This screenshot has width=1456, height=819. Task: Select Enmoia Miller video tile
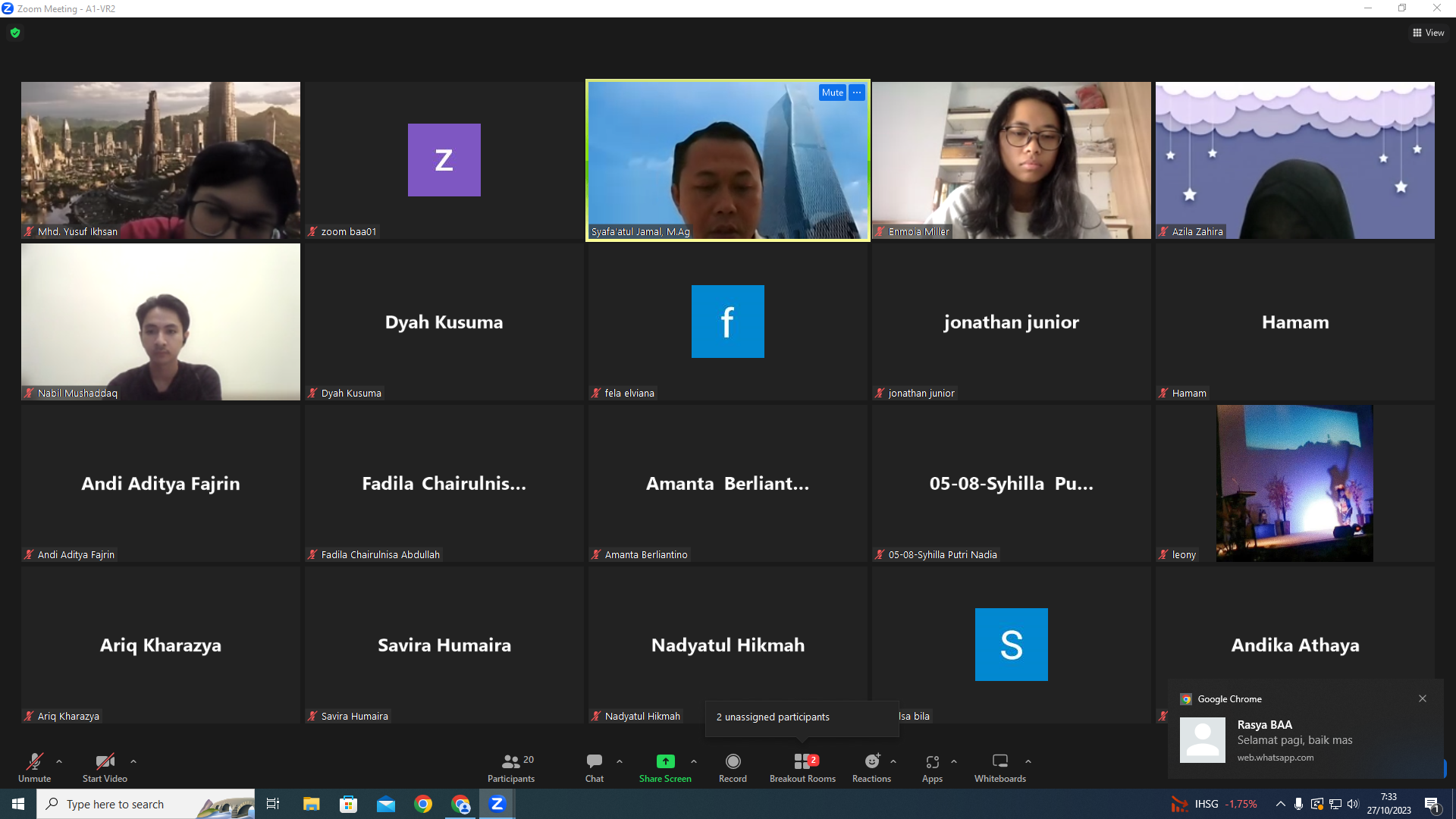1012,160
